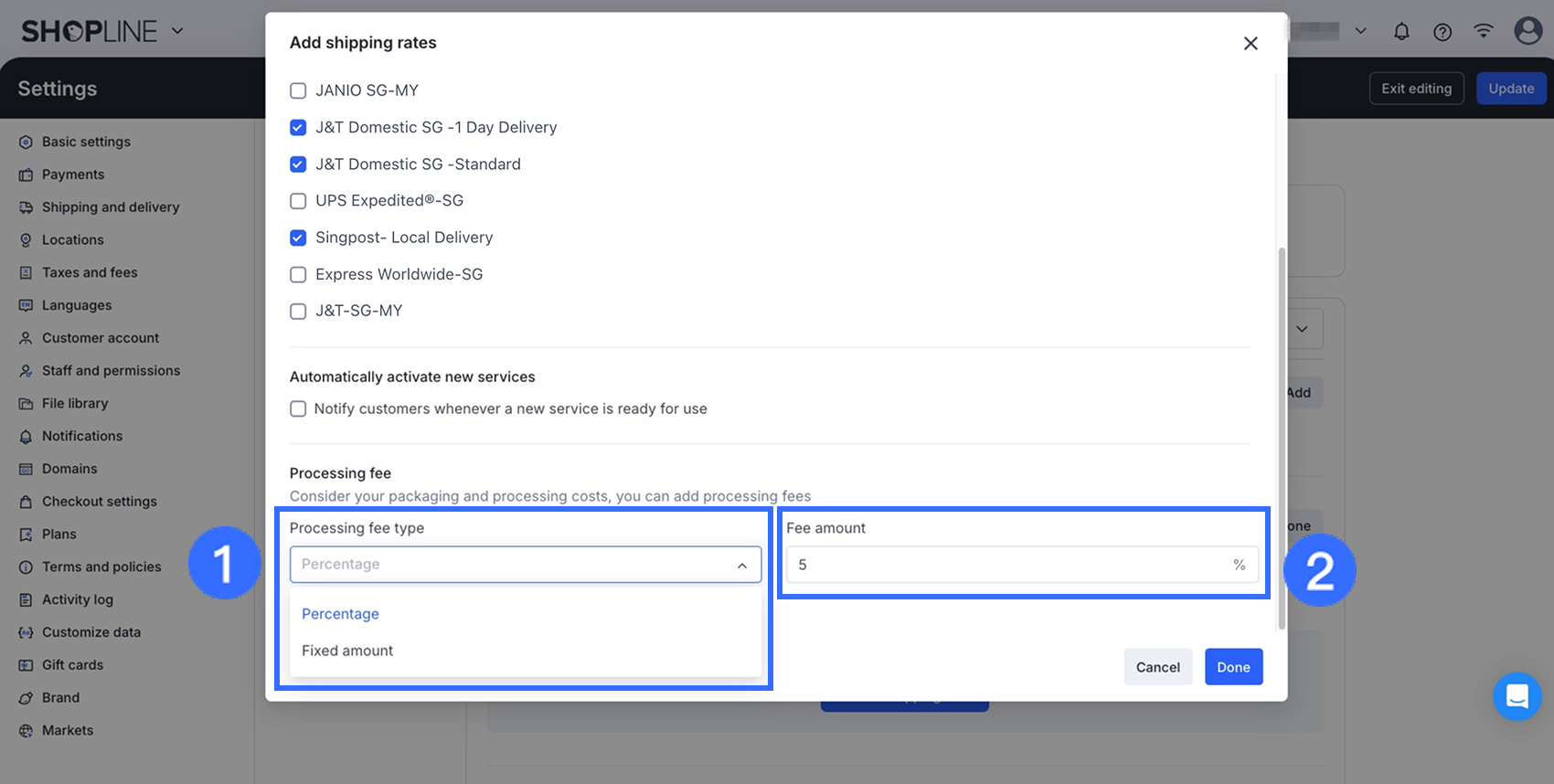Go to Staff and permissions

point(112,371)
